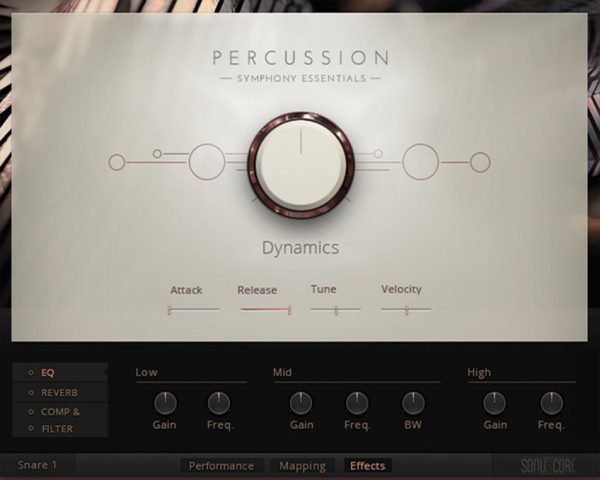Click the Low Freq. knob
Viewport: 600px width, 480px height.
(219, 403)
